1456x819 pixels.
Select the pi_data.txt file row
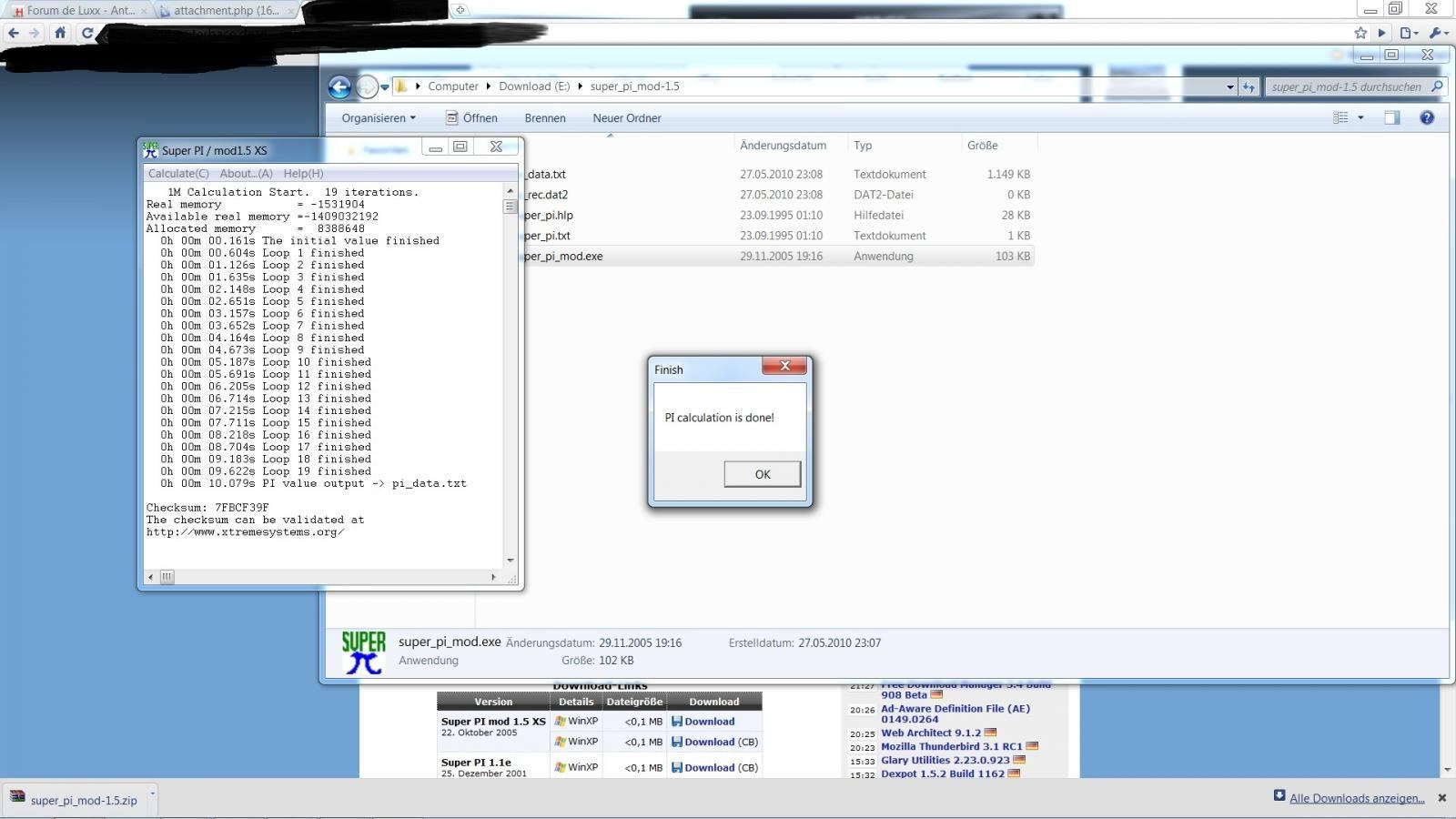(x=779, y=175)
